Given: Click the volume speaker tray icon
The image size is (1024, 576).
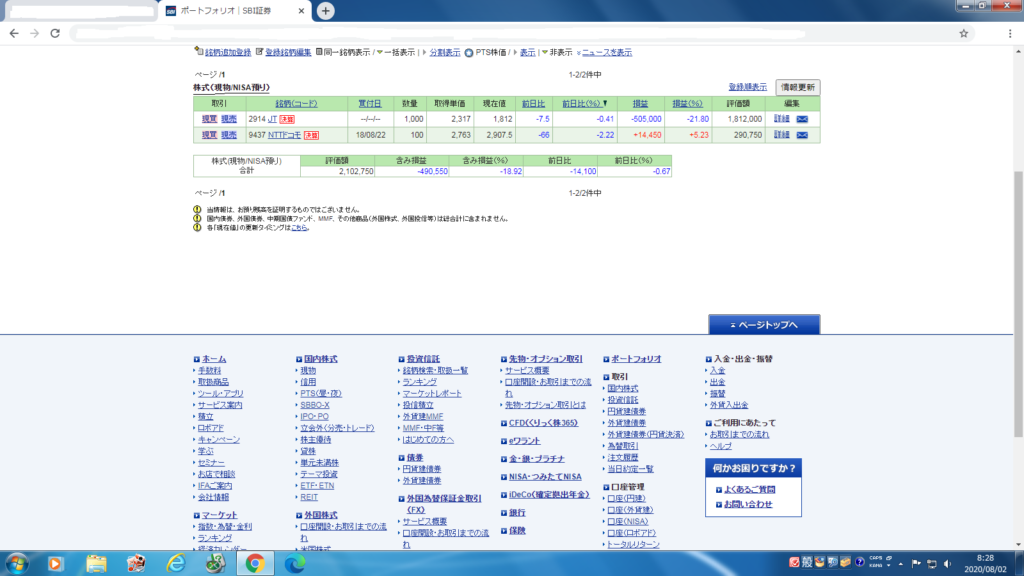Looking at the screenshot, I should (x=948, y=564).
